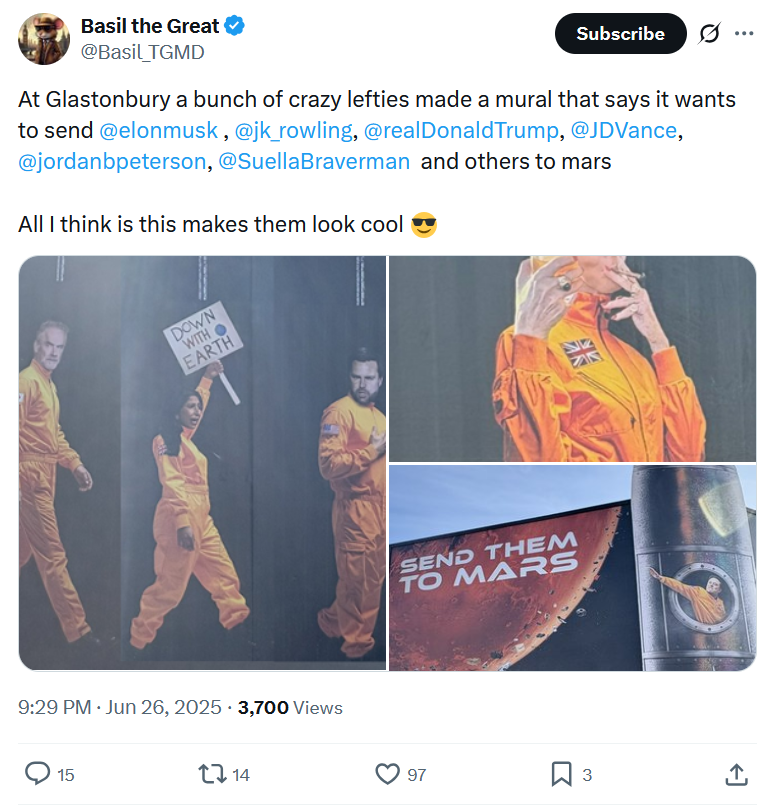Viewport: 773px width, 805px height.
Task: Open the @jordanbpeterson mention
Action: (x=112, y=162)
